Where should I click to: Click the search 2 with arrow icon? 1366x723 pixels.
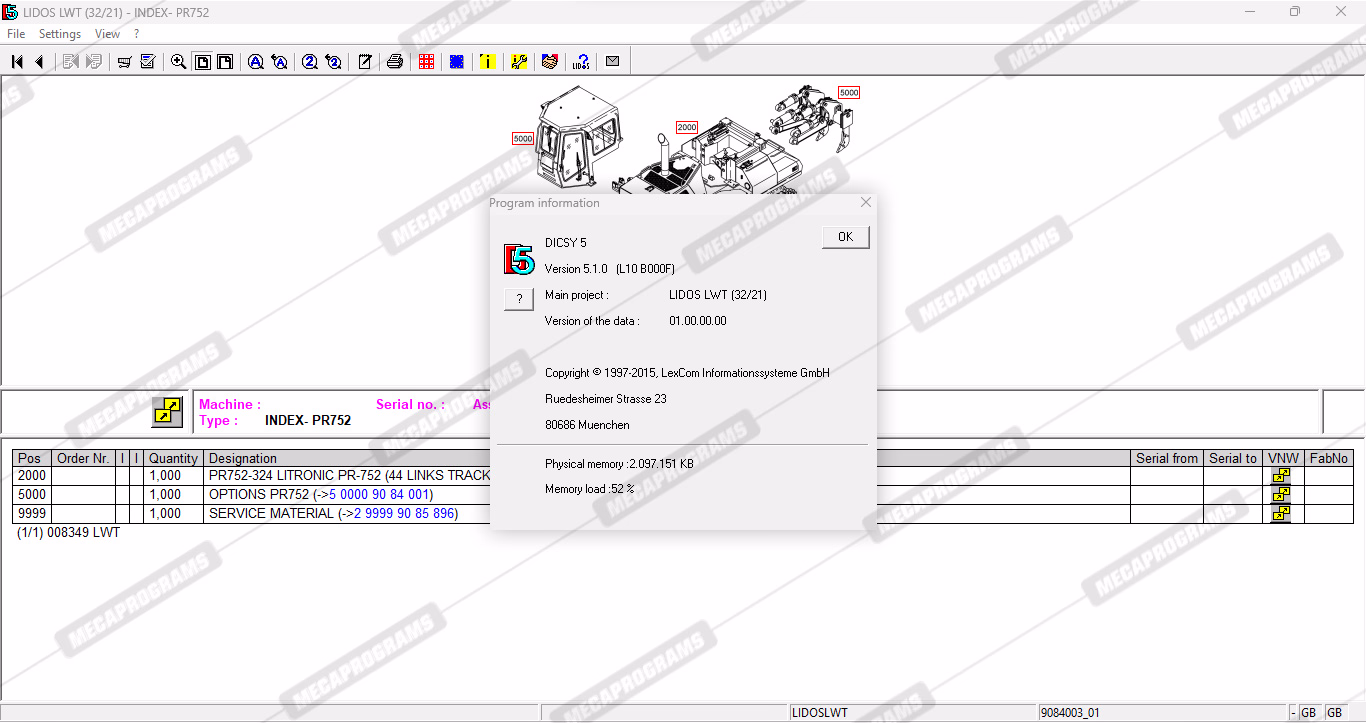[333, 62]
